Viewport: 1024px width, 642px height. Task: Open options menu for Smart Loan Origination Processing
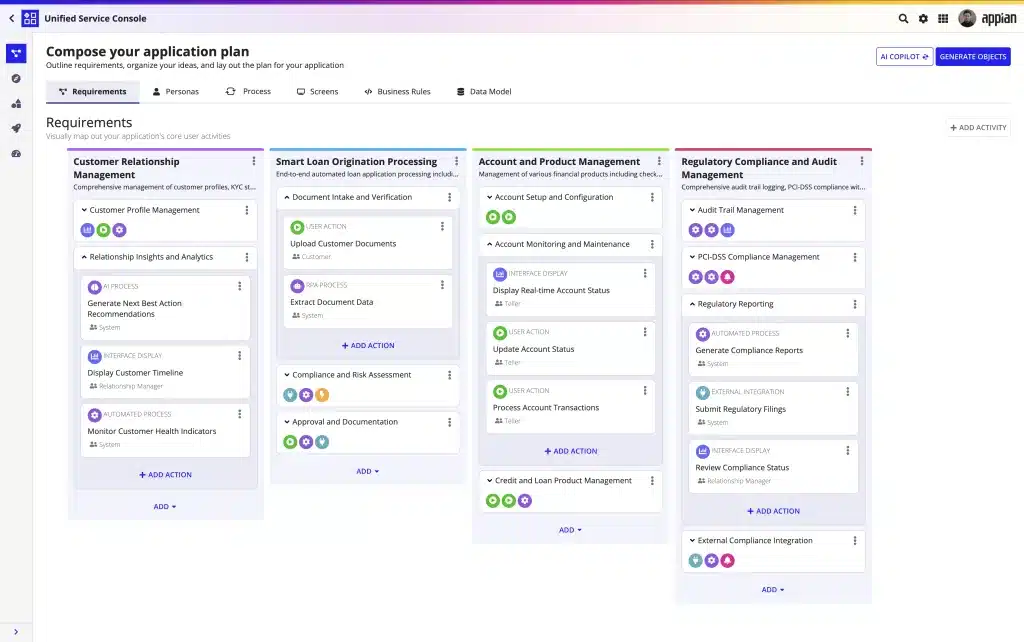[456, 161]
